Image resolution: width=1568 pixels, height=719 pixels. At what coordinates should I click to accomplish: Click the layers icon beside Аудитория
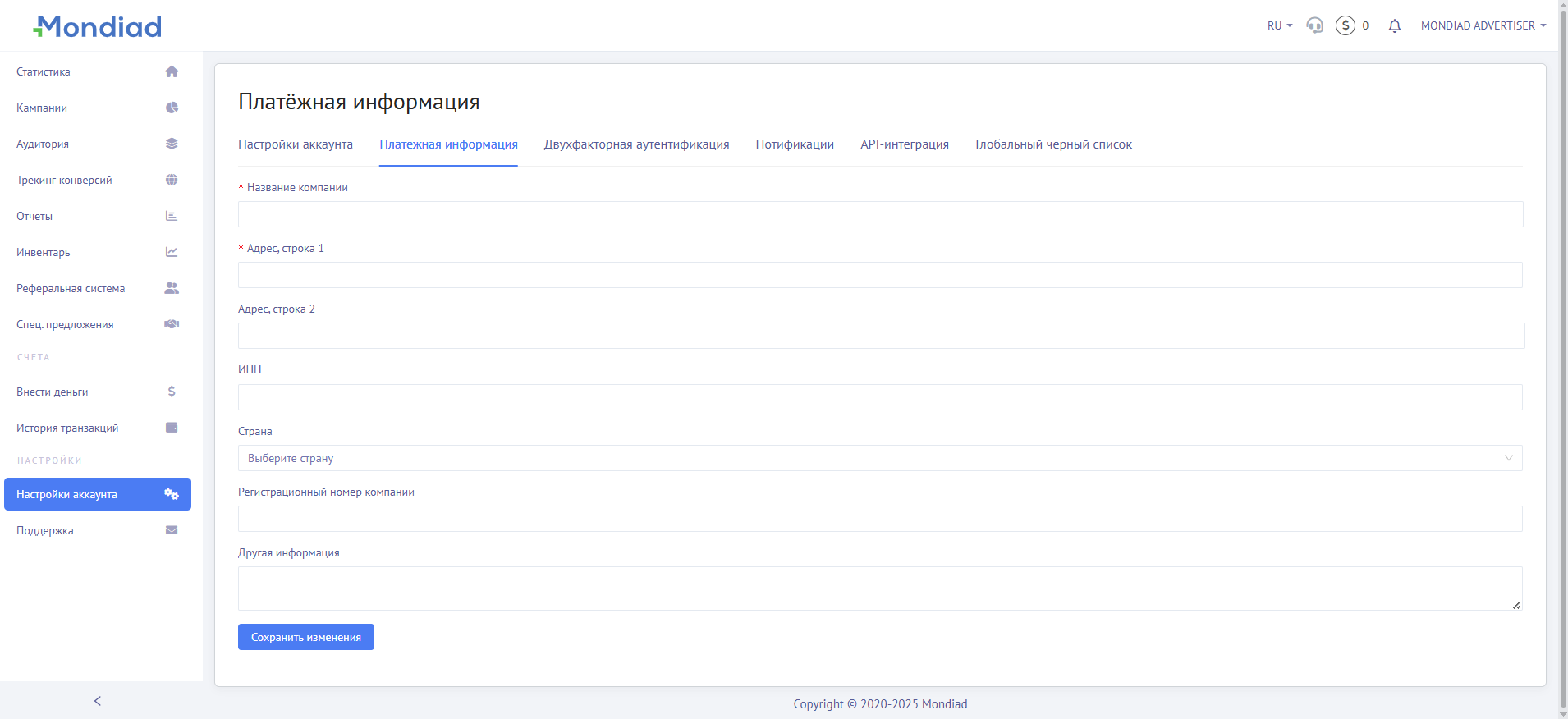[172, 144]
